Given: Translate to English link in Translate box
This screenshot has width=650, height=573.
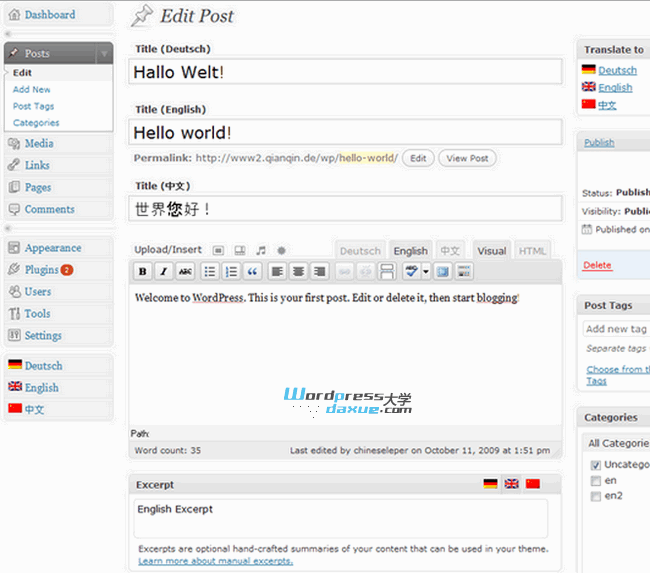Looking at the screenshot, I should 615,87.
